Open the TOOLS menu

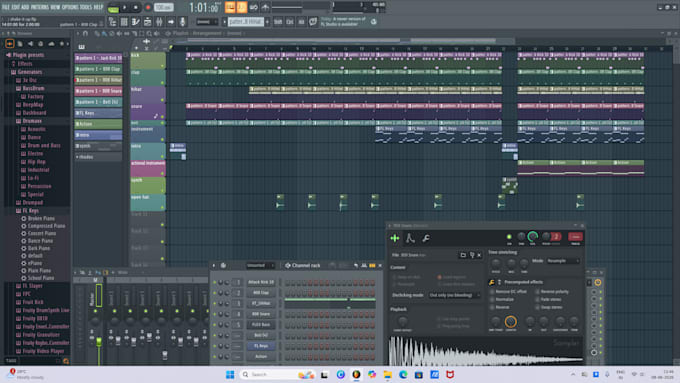pyautogui.click(x=86, y=7)
